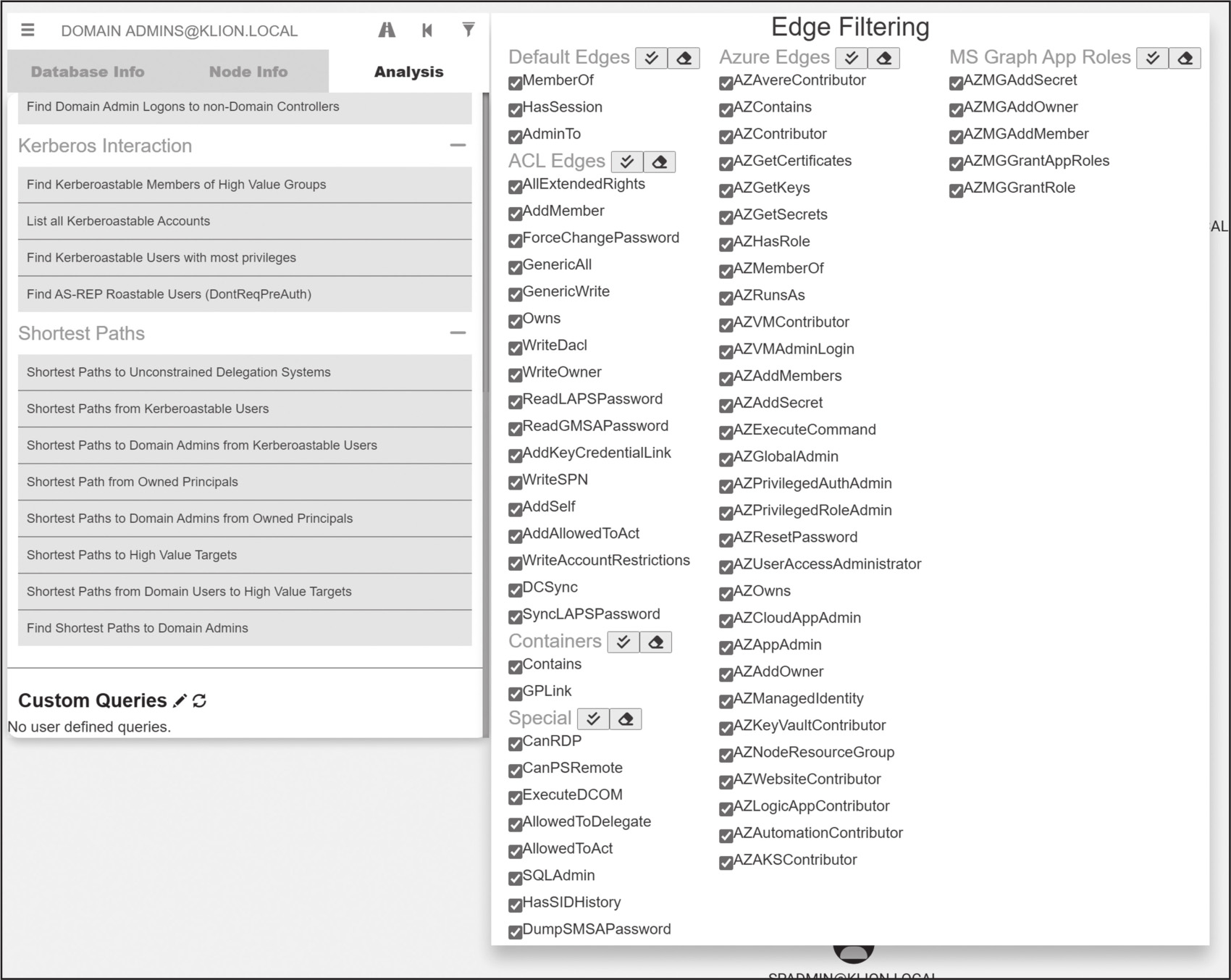The image size is (1231, 980).
Task: Toggle the AZMGGrantRole checkbox
Action: click(957, 190)
